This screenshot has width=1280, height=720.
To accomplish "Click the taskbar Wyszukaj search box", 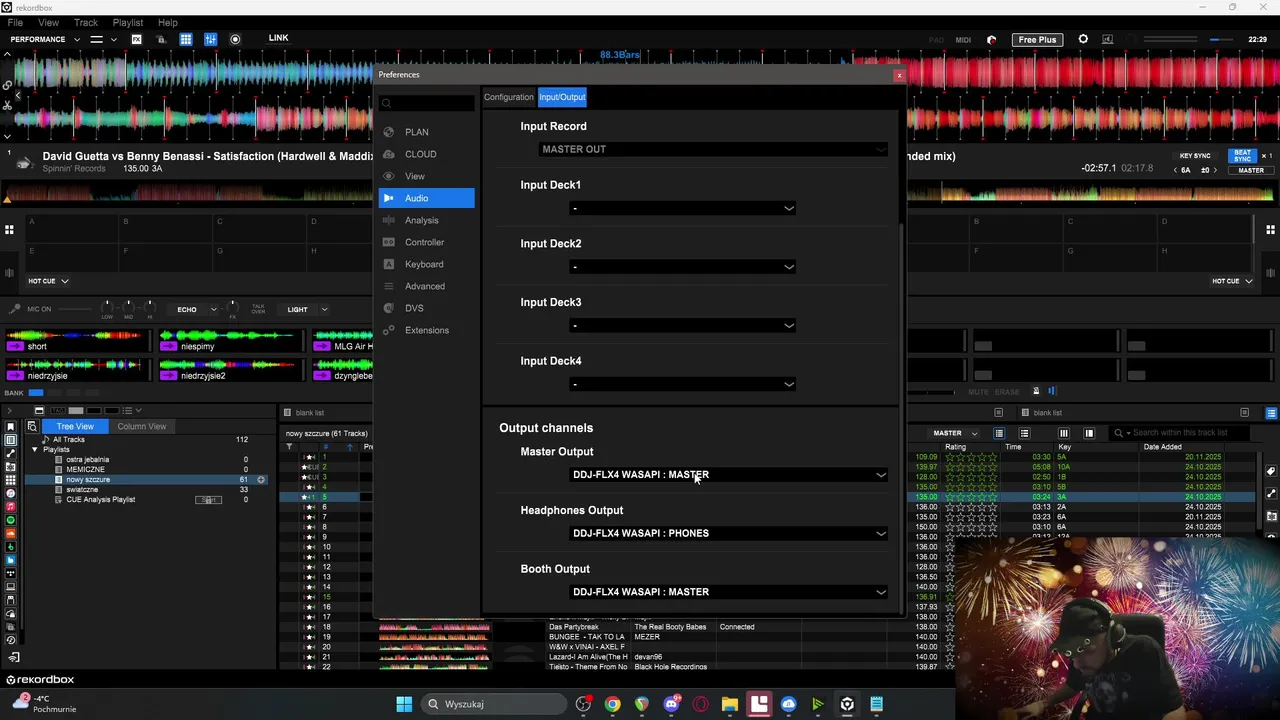I will point(492,704).
